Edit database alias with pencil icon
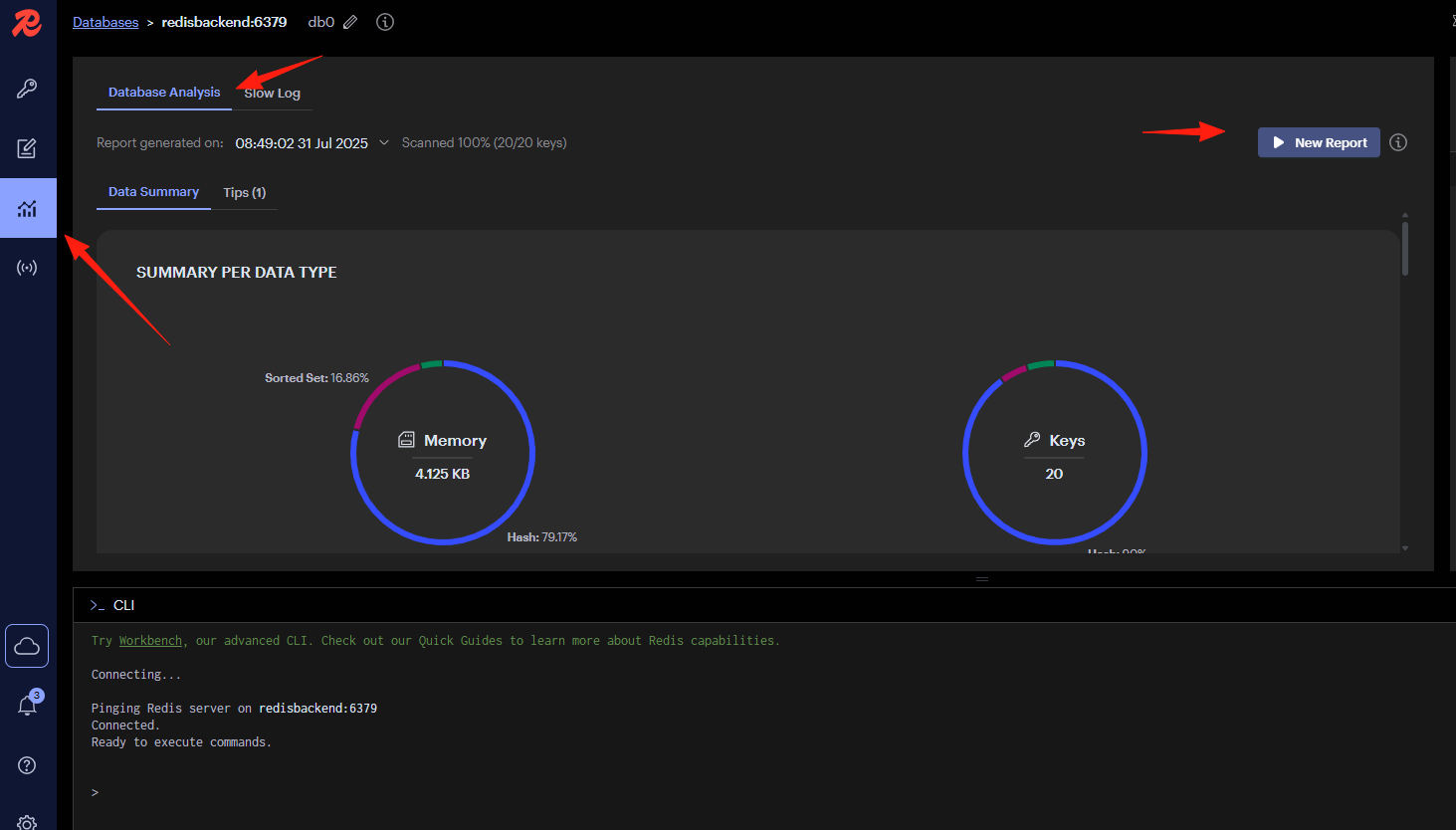1456x830 pixels. pyautogui.click(x=350, y=22)
